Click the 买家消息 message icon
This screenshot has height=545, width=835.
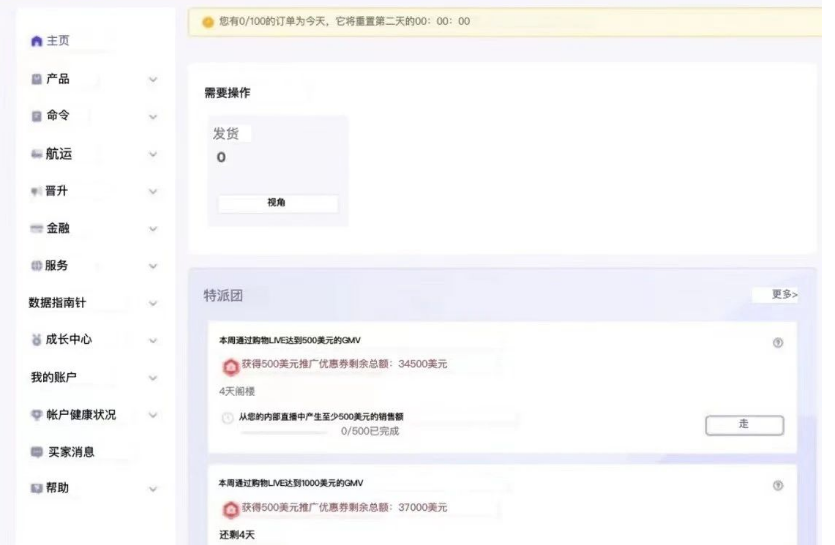(x=36, y=452)
